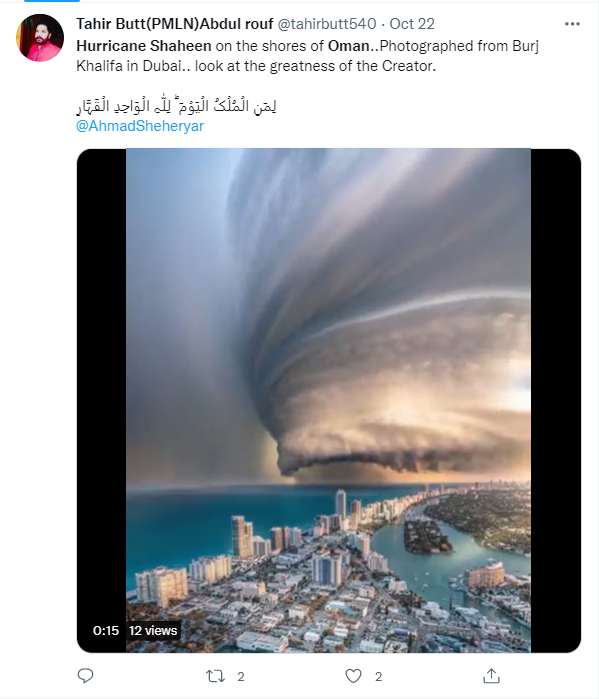Open the @AhmadSheheryar mention
Viewport: 599px width, 699px height.
pyautogui.click(x=140, y=126)
